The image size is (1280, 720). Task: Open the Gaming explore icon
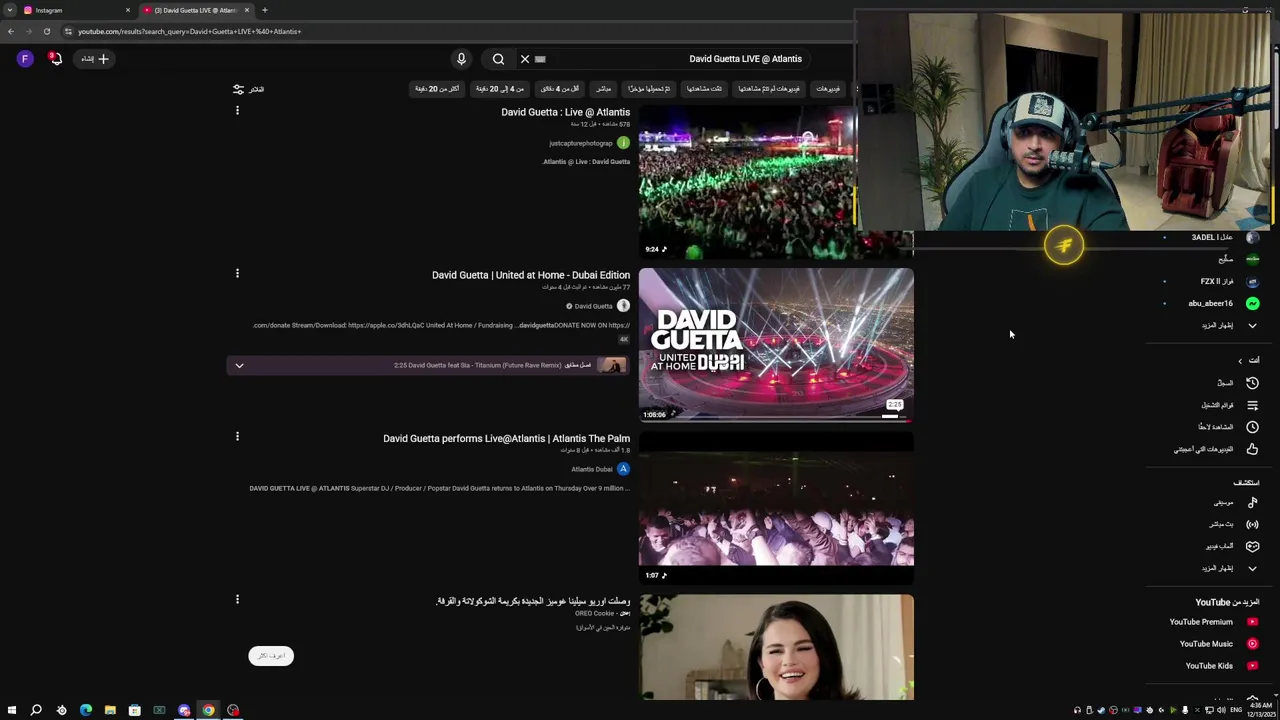1252,546
